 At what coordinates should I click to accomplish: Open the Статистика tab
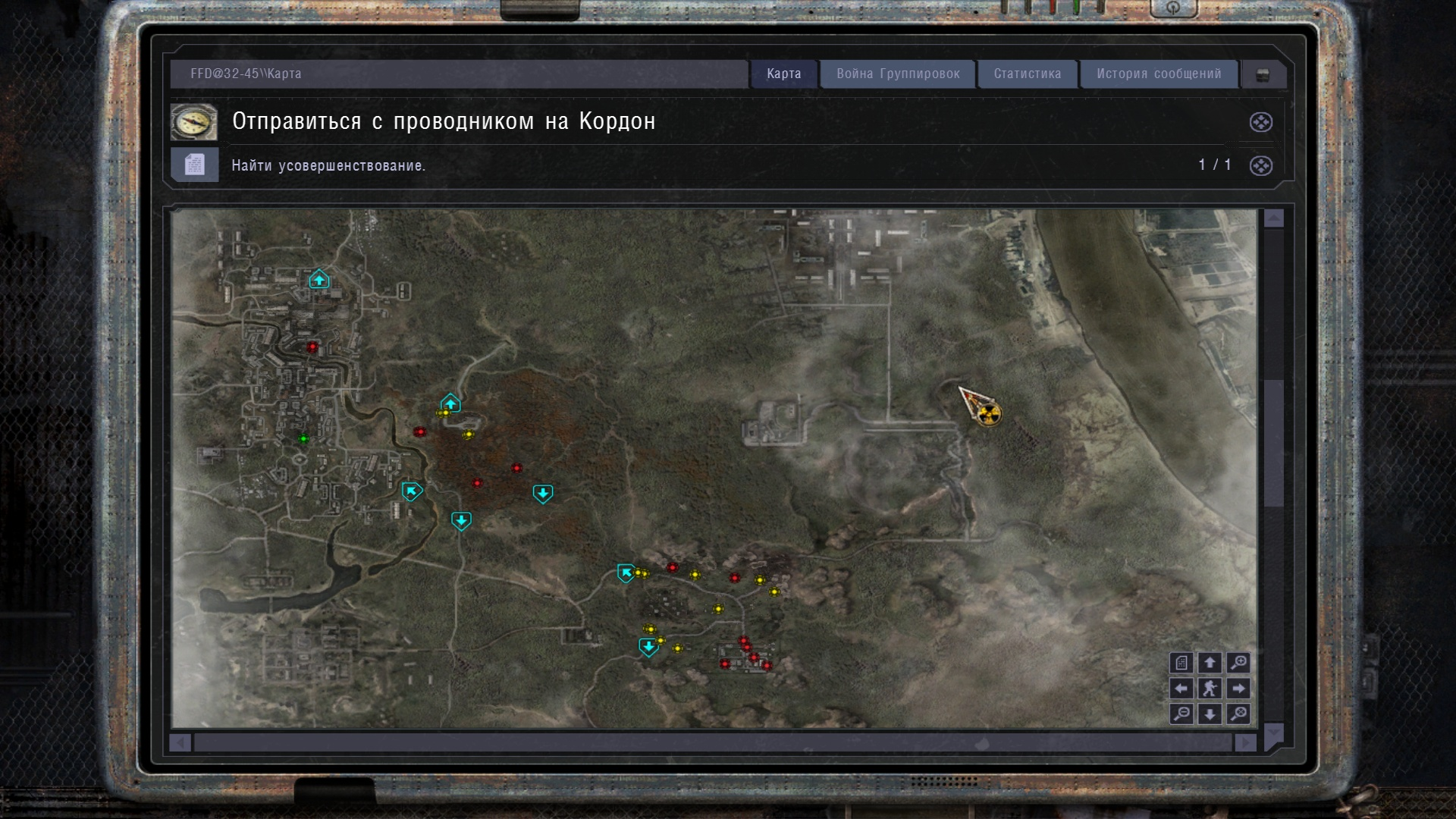point(1027,74)
